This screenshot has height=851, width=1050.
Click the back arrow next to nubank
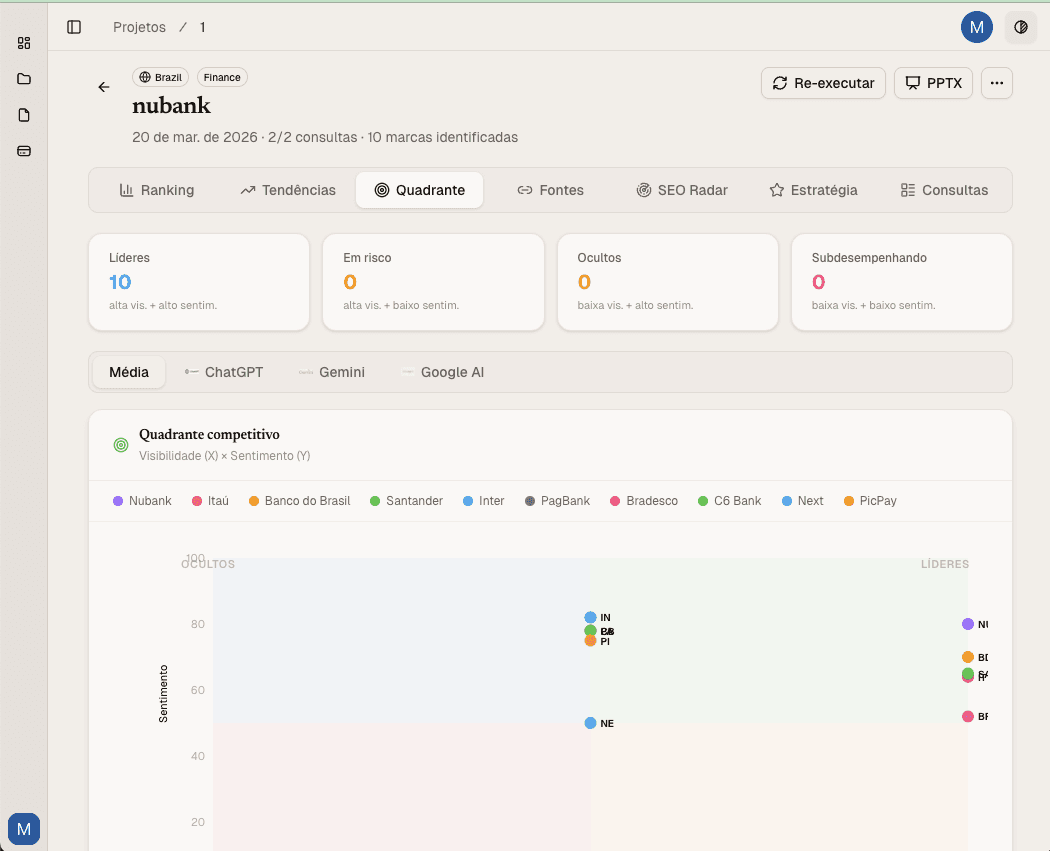(104, 87)
